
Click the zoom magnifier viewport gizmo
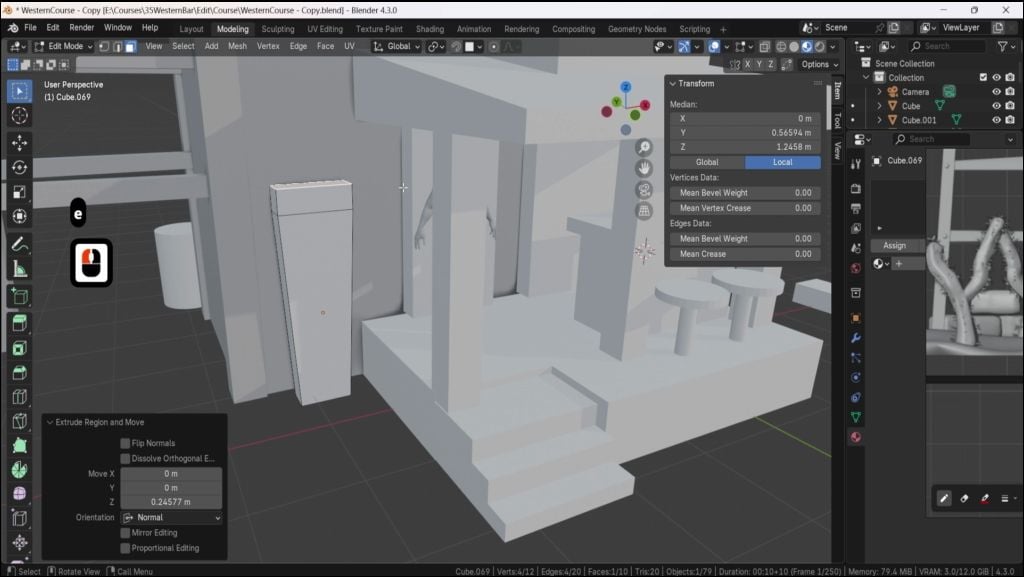645,147
